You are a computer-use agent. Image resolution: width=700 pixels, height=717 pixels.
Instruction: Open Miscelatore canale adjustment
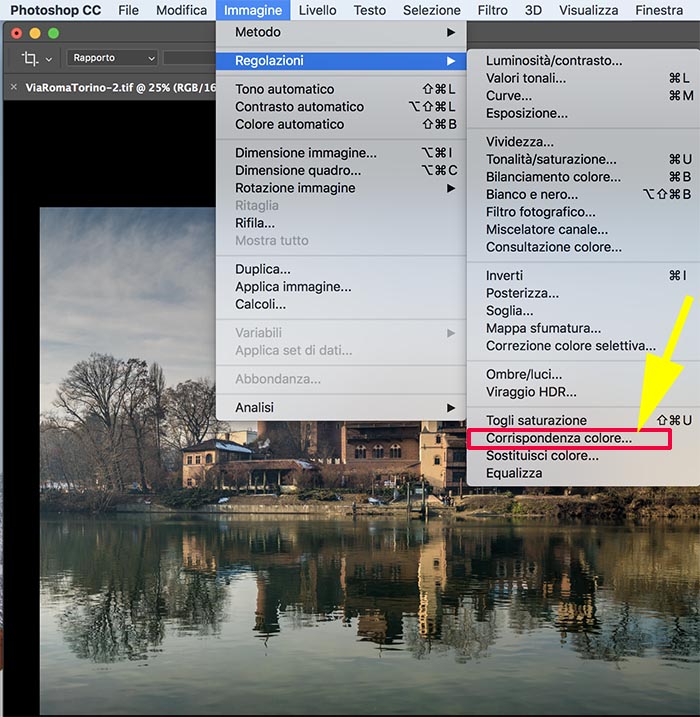583,230
